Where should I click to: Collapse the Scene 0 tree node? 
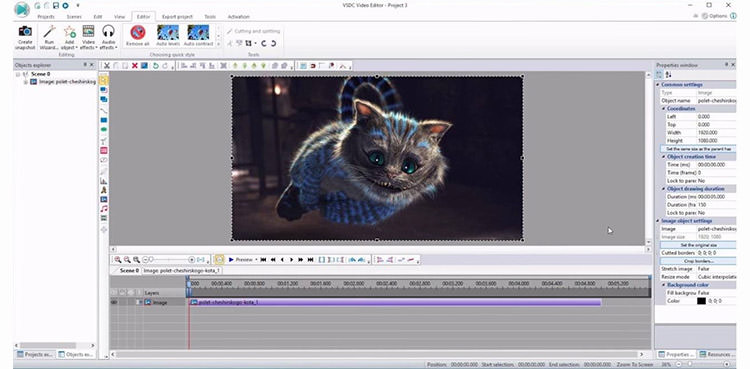coord(18,75)
